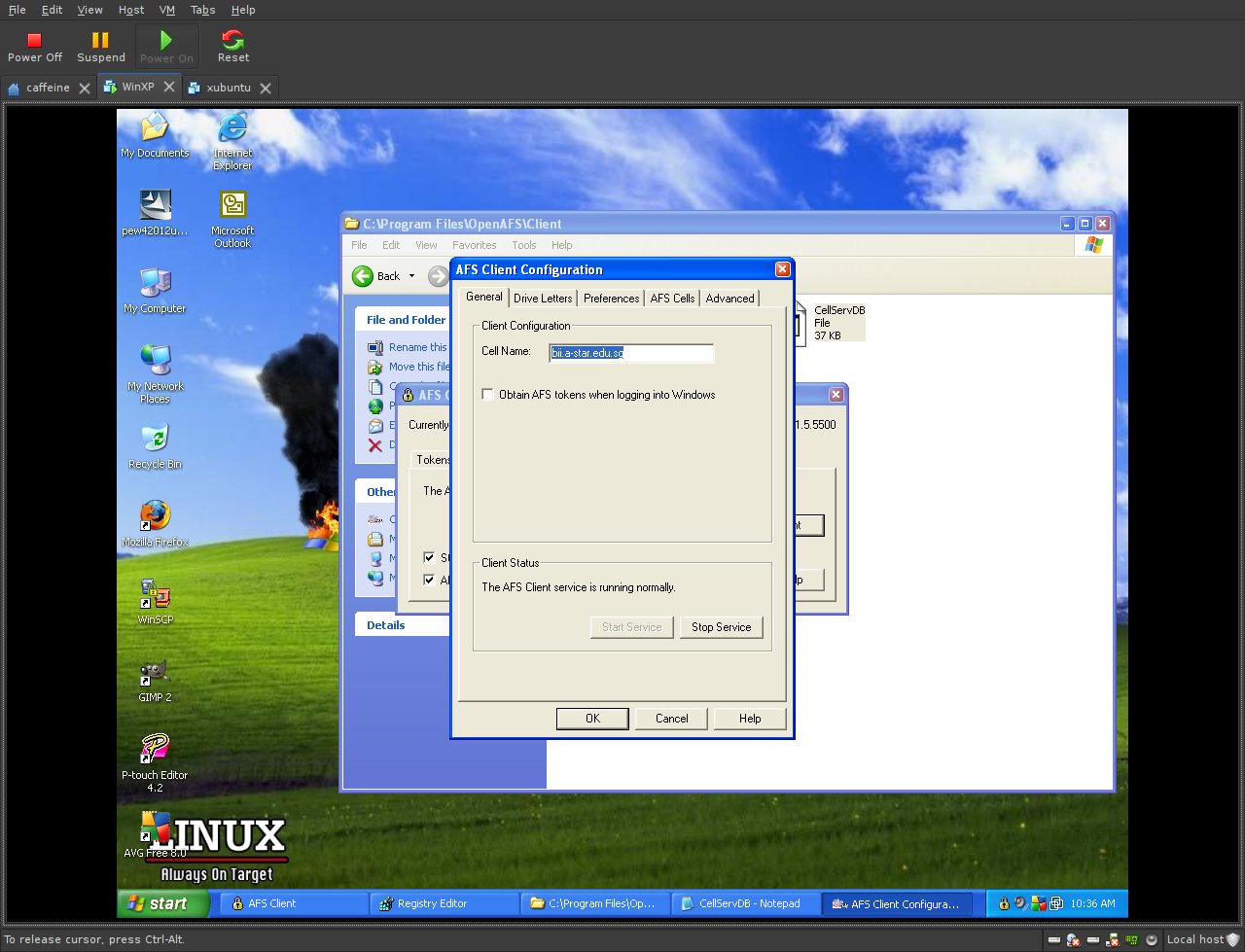Switch to AFS Client taskbar button

[x=296, y=903]
